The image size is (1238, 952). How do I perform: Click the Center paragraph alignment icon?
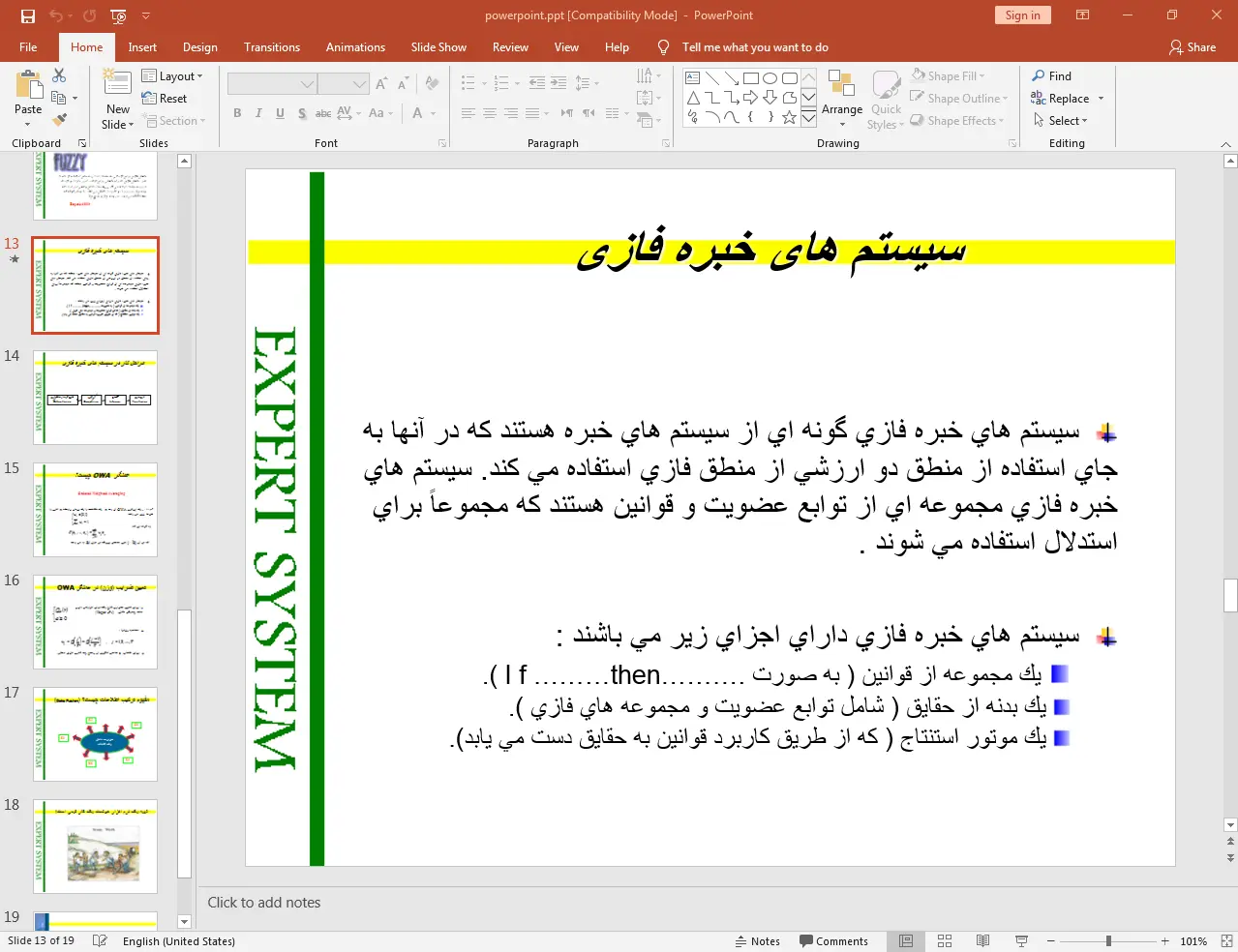(x=489, y=113)
